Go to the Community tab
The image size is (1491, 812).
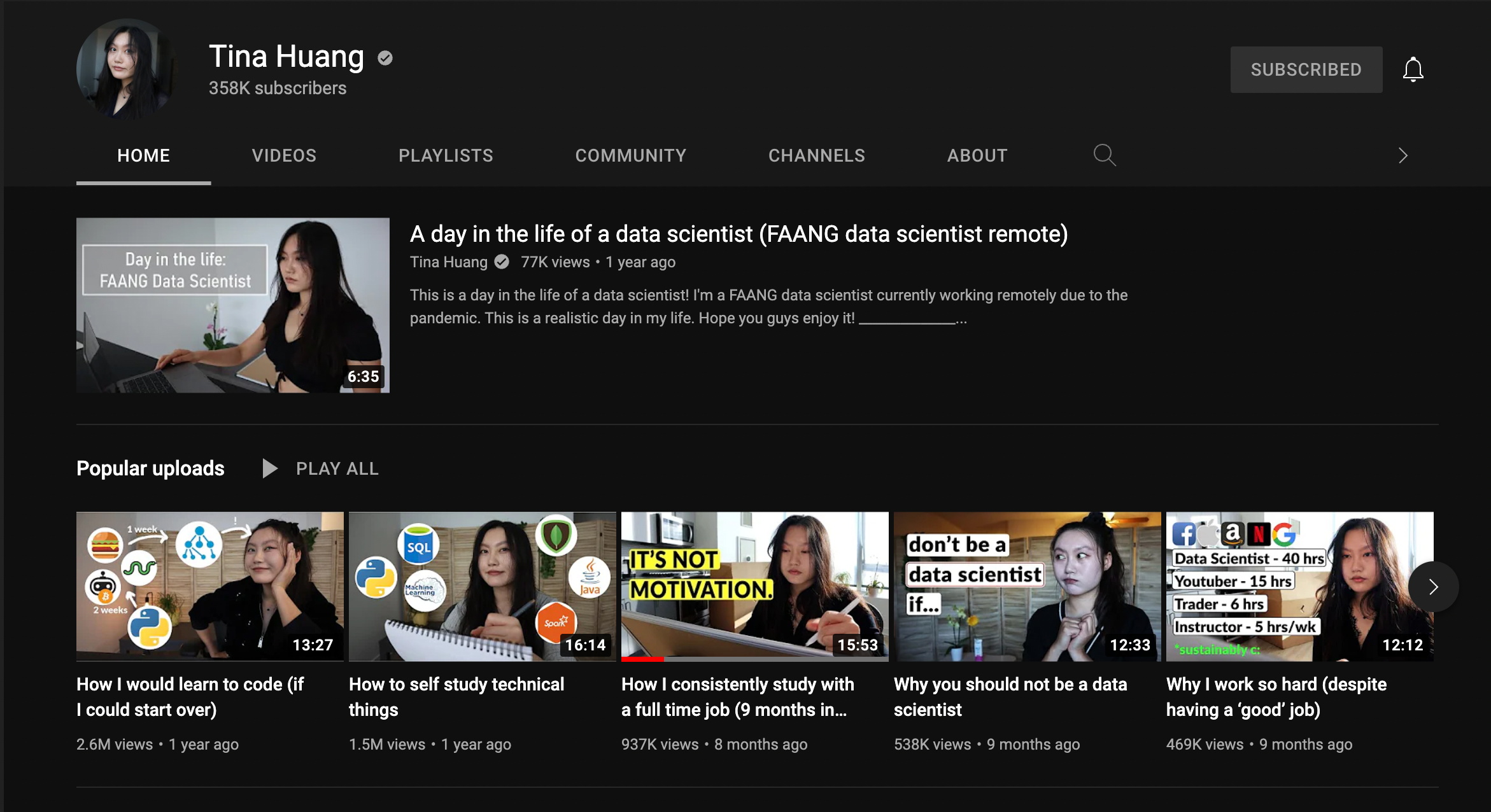tap(630, 155)
